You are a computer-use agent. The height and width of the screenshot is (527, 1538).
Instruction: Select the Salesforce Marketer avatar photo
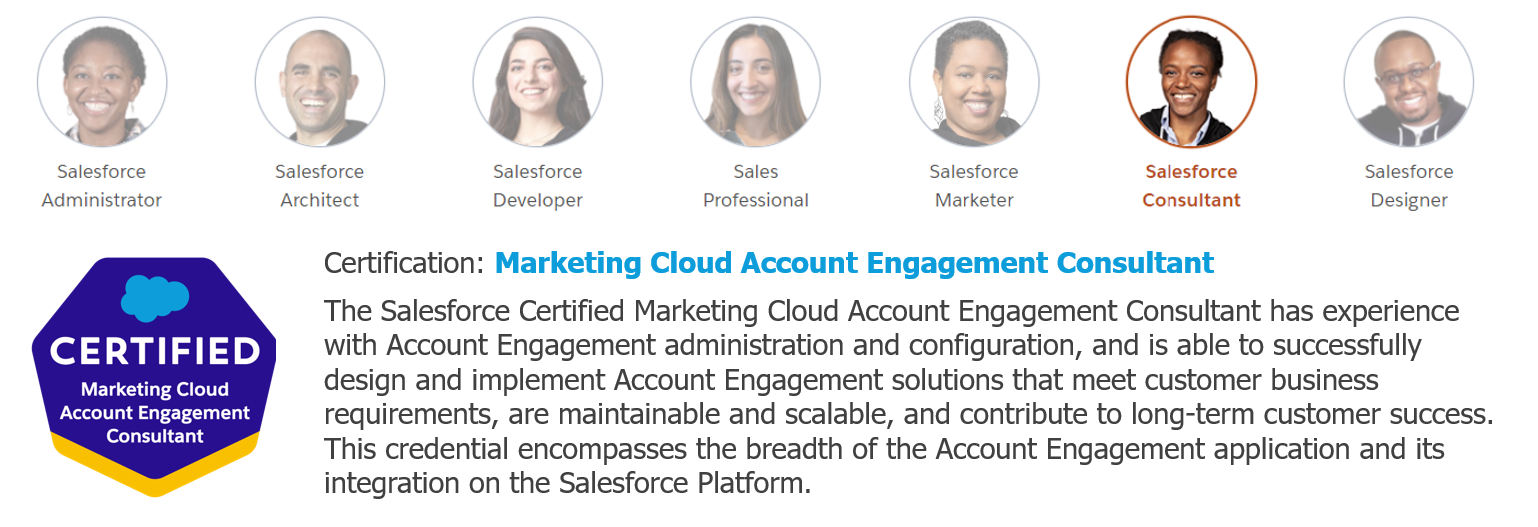(x=974, y=82)
